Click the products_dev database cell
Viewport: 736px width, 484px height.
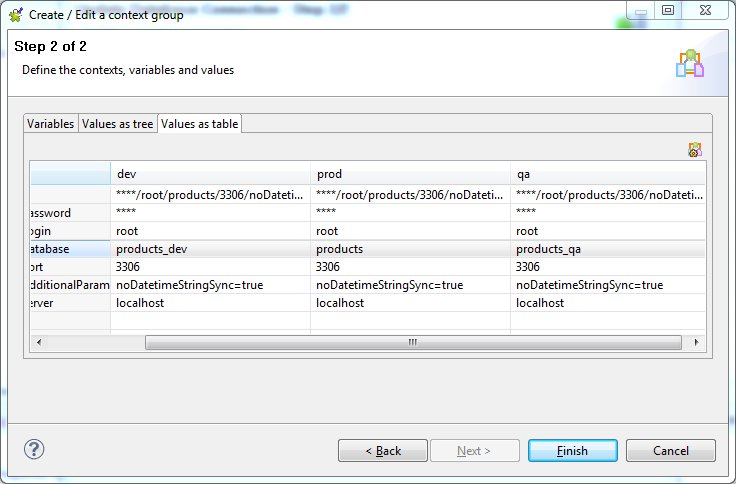click(x=210, y=249)
